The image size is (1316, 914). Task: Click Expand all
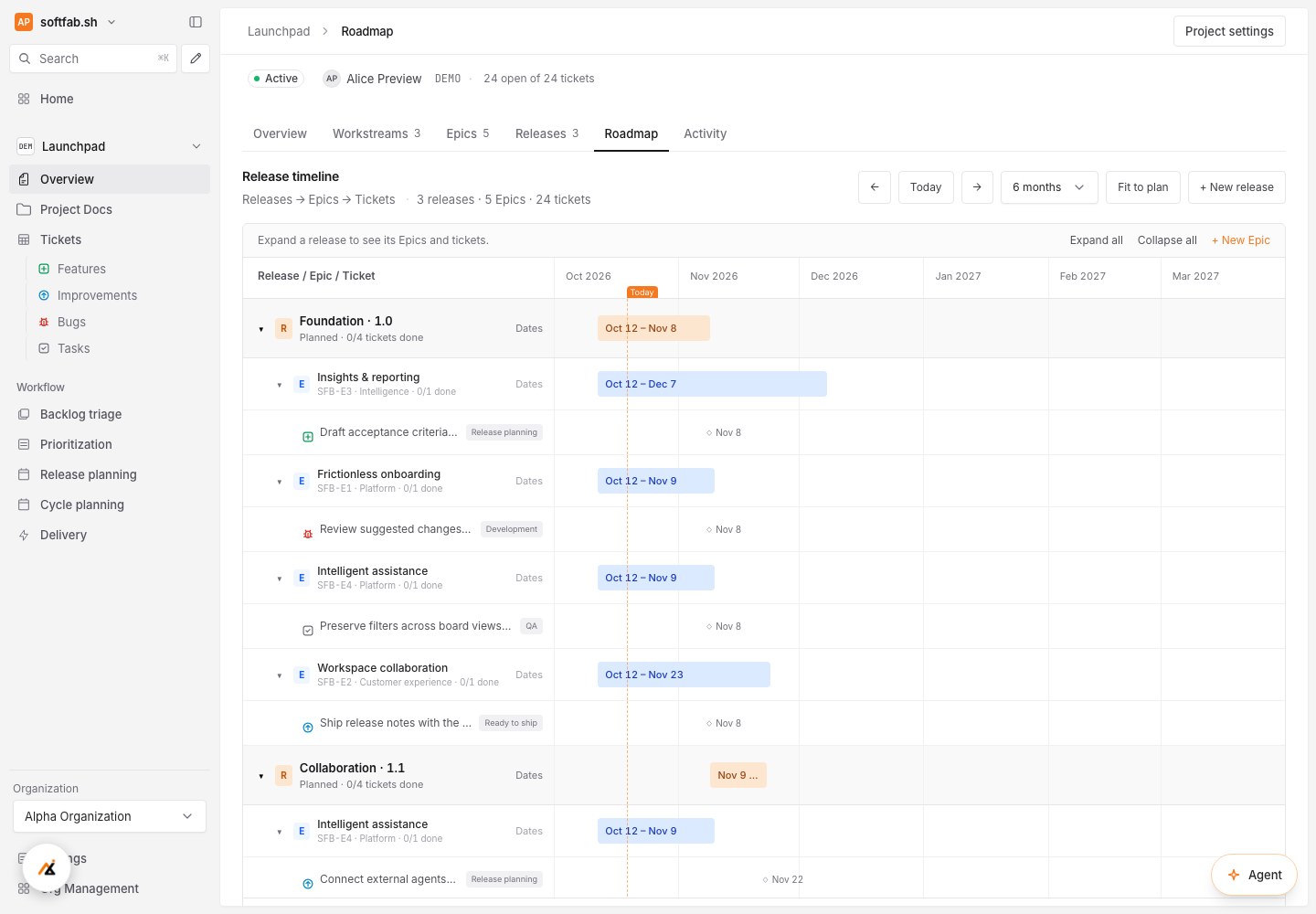(x=1097, y=240)
